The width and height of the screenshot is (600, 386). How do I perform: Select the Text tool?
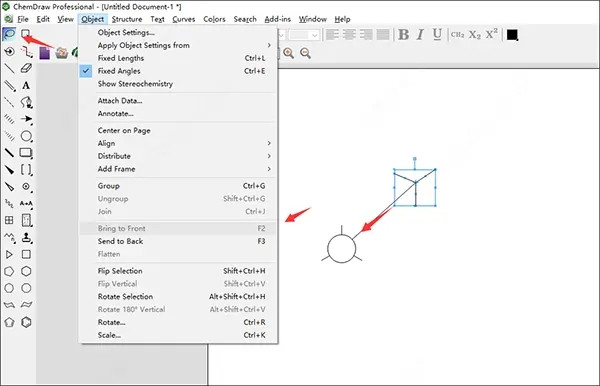[x=26, y=85]
